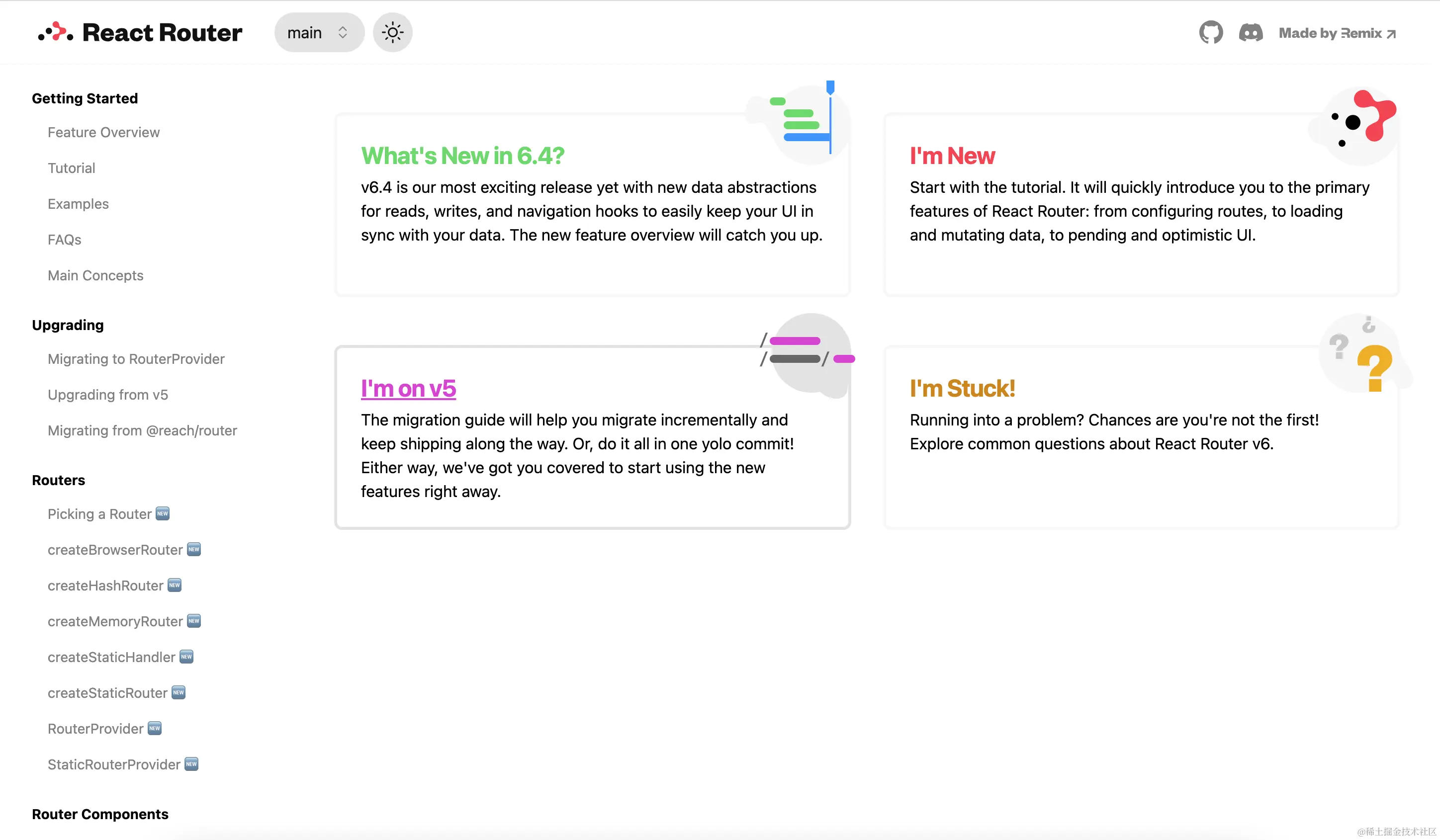
Task: Open What's New in 6.4 card
Action: (462, 156)
